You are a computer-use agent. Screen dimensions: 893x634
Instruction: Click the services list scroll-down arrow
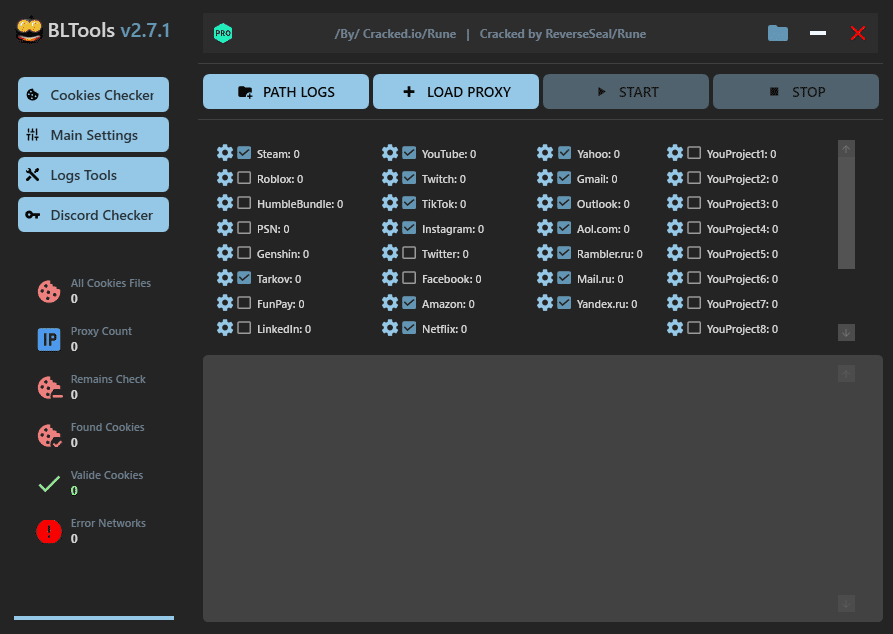tap(847, 333)
